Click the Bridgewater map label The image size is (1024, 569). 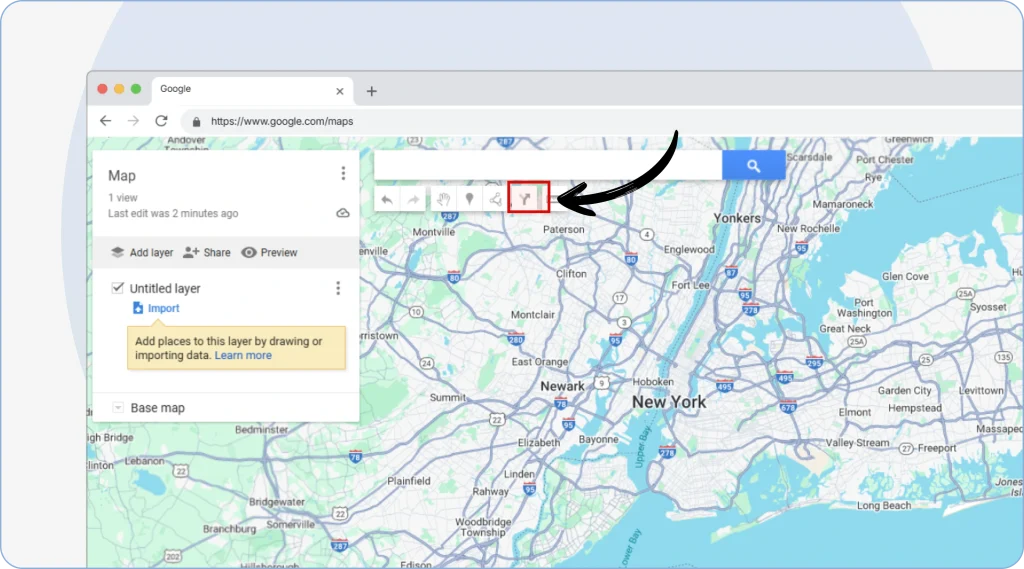pos(276,502)
